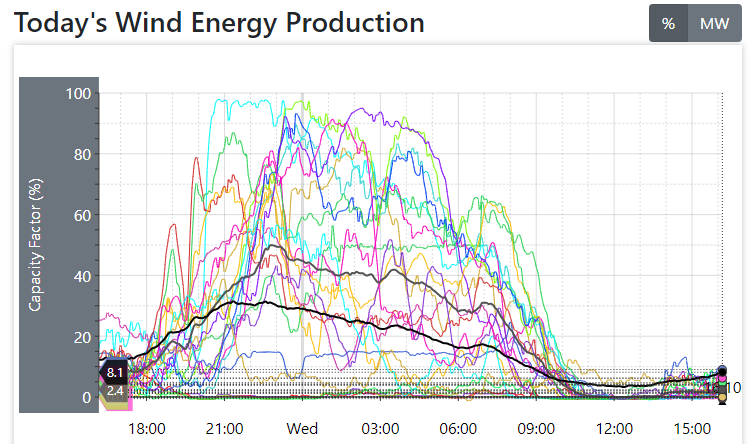Click the 100 tick on the y-axis

78,94
